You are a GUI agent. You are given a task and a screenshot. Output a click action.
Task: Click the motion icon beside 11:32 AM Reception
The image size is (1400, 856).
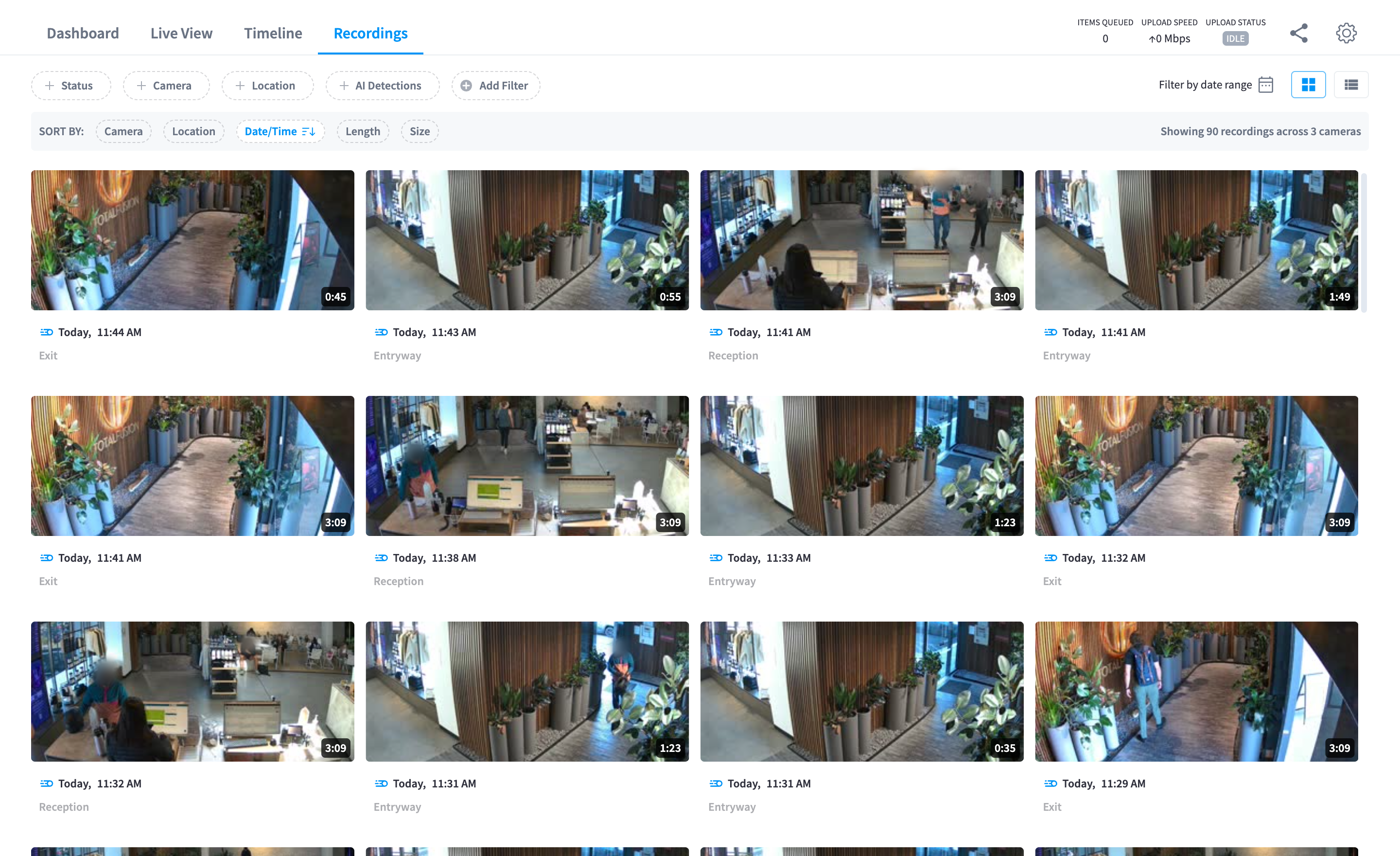tap(47, 783)
